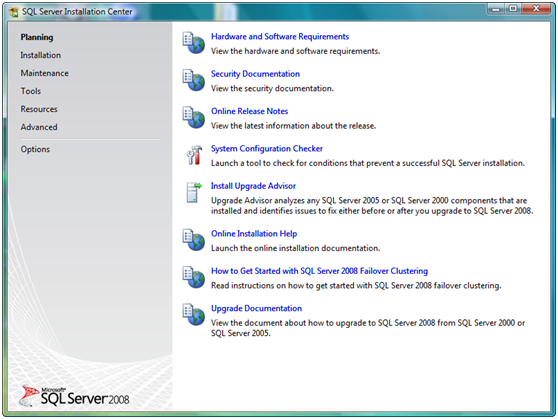Launch the Install Upgrade Advisor link
The image size is (558, 419).
(253, 186)
